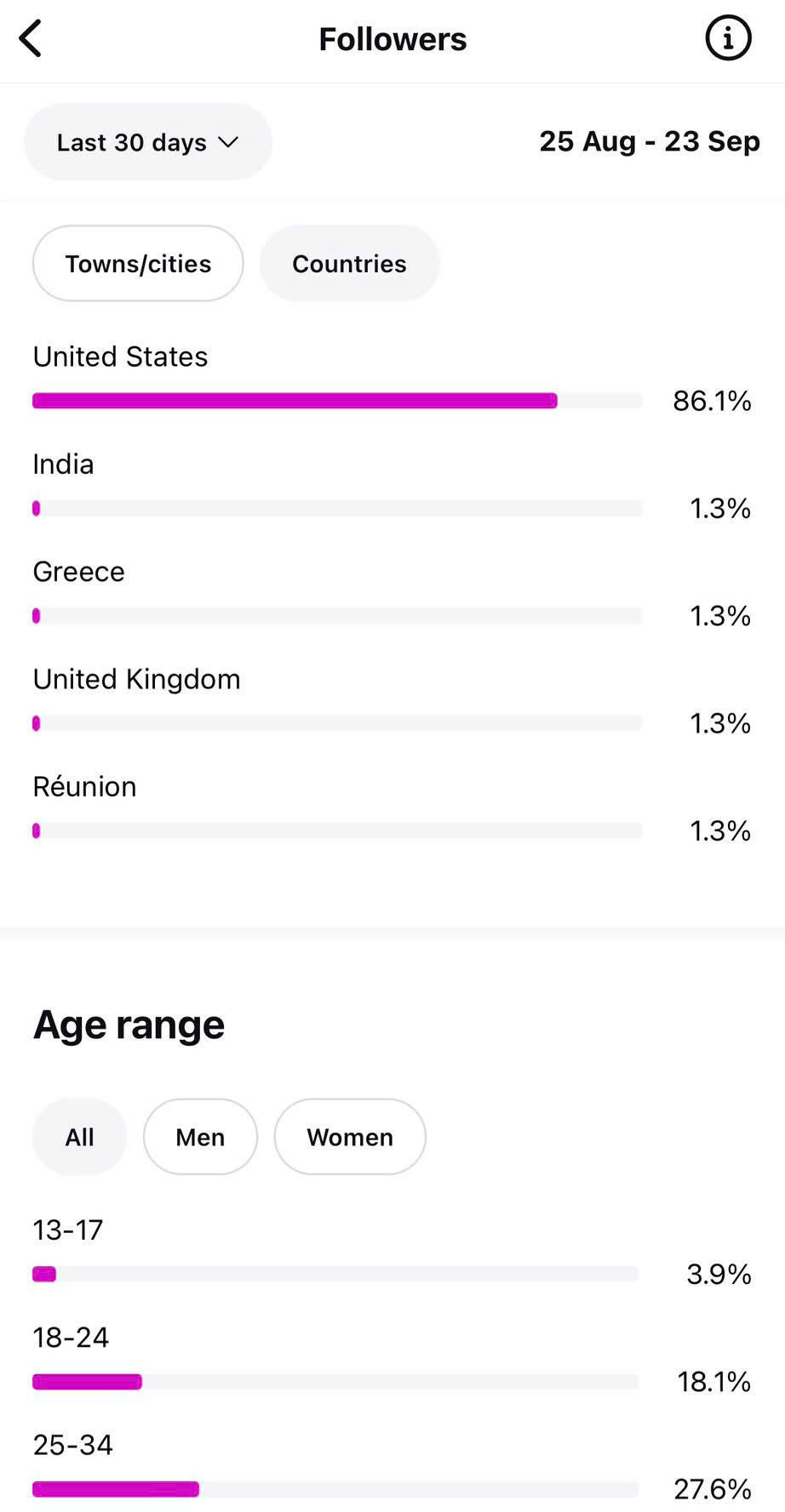
Task: Filter age range by Men
Action: coord(200,1137)
